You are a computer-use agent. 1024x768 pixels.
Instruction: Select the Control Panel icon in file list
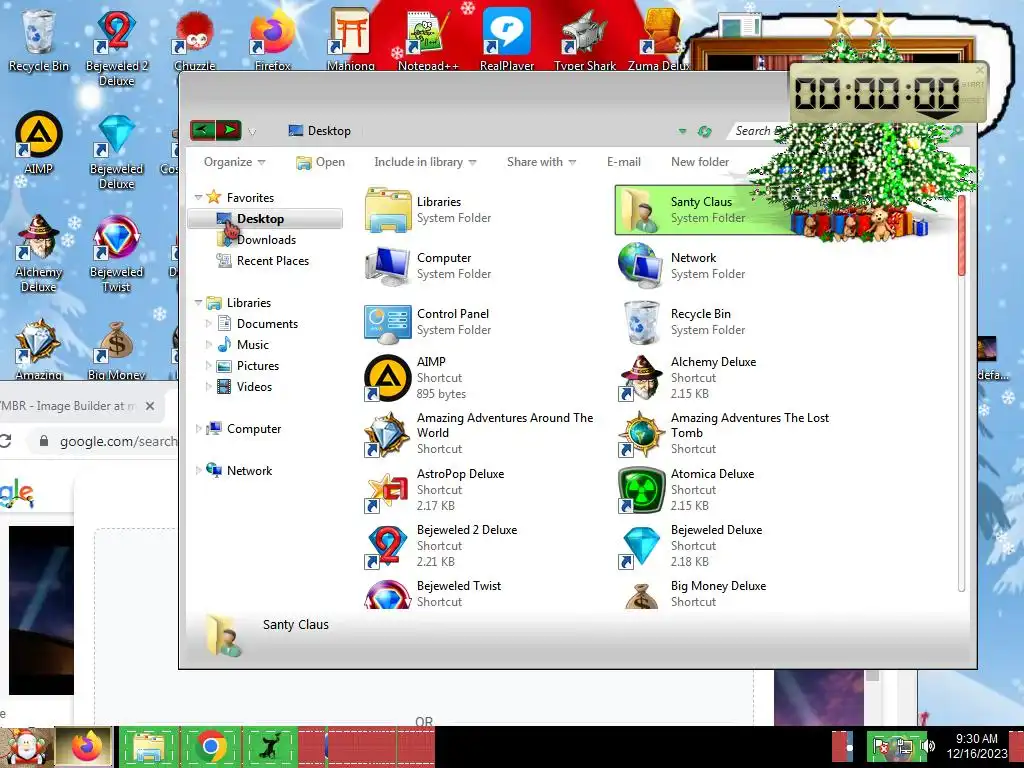388,322
